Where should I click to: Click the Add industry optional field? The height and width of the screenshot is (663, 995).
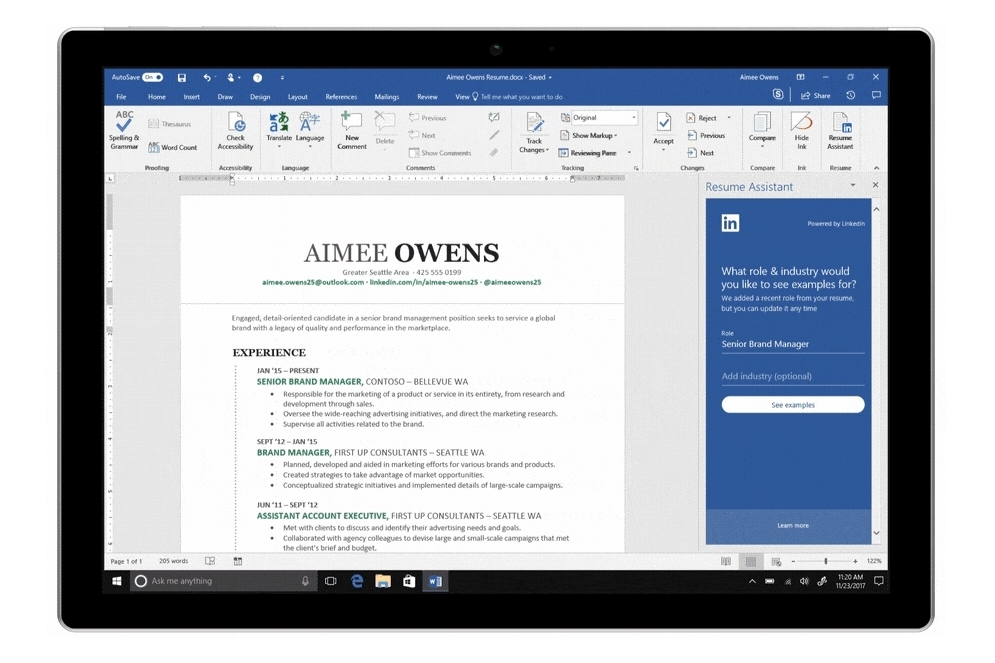click(x=793, y=376)
